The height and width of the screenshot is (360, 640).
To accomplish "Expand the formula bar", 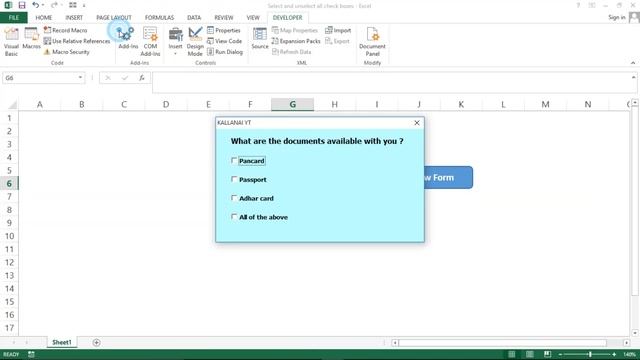I will point(633,77).
